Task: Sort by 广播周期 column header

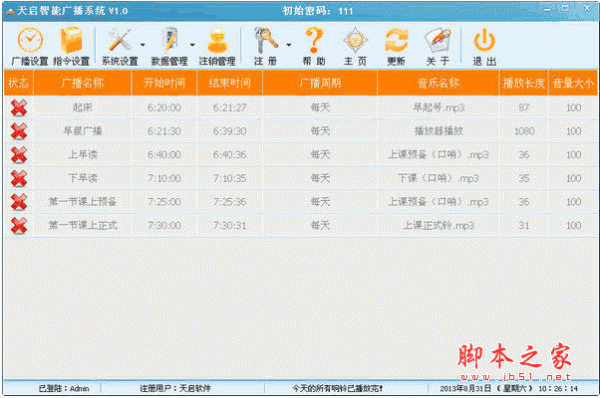Action: [x=320, y=83]
